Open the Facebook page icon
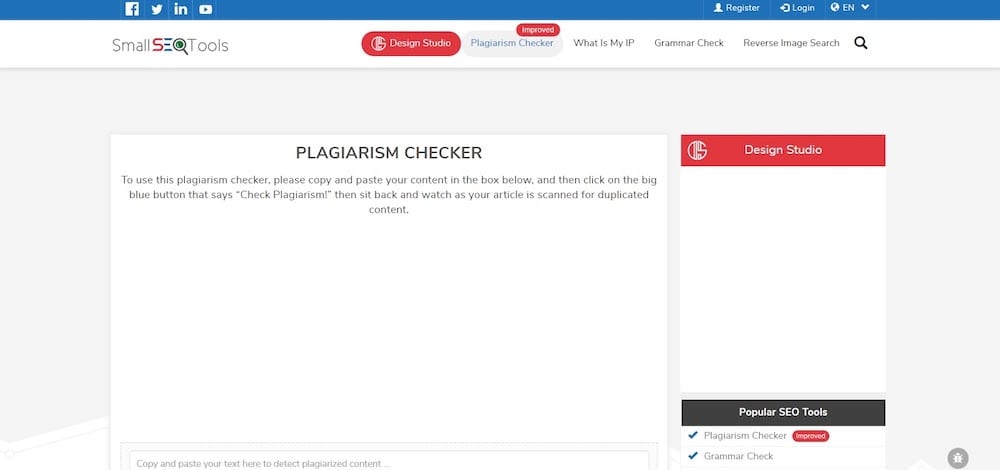Viewport: 1000px width, 470px height. pos(132,9)
